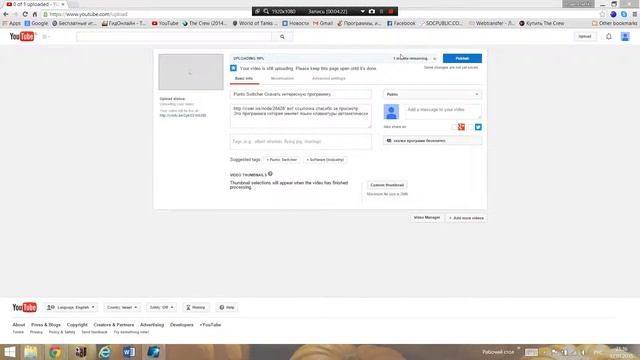The height and width of the screenshot is (360, 640).
Task: Open the Gmail bookmark
Action: (x=323, y=23)
